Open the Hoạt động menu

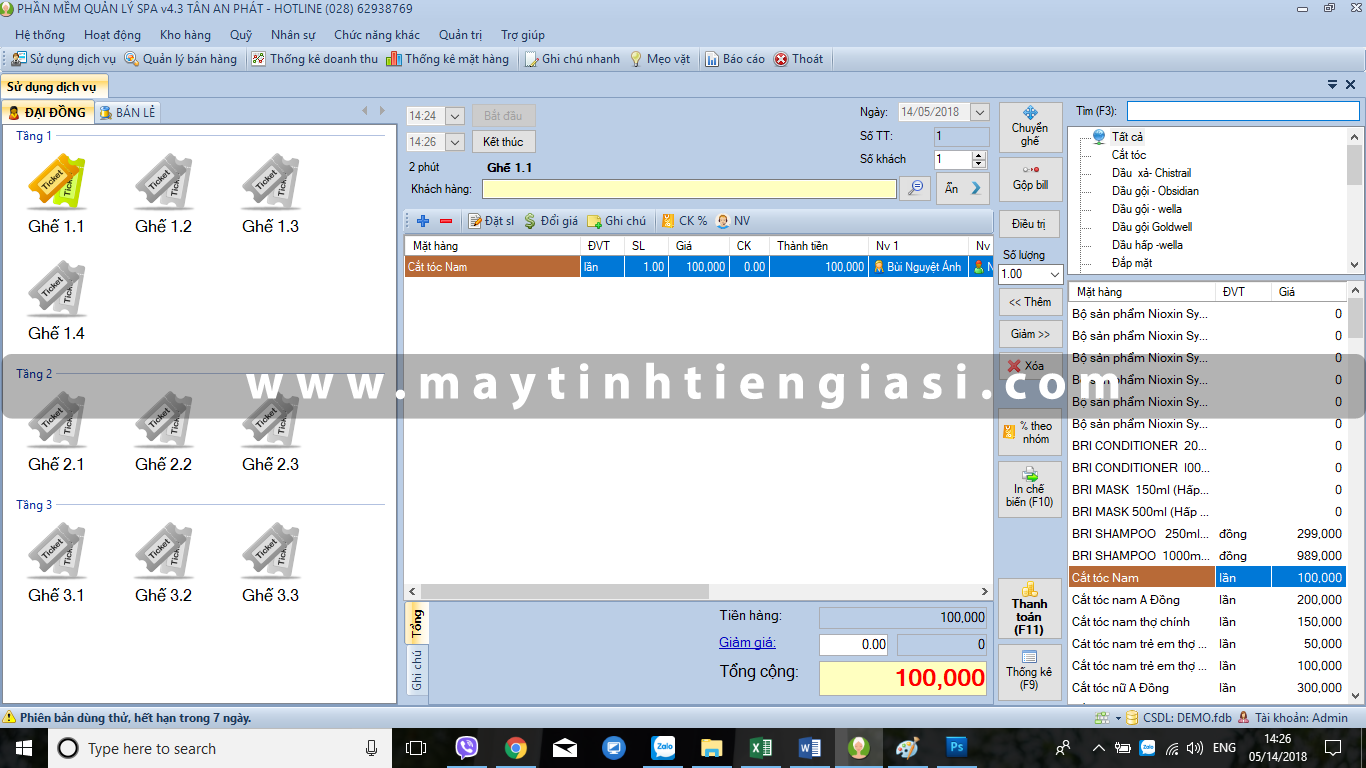pos(113,35)
